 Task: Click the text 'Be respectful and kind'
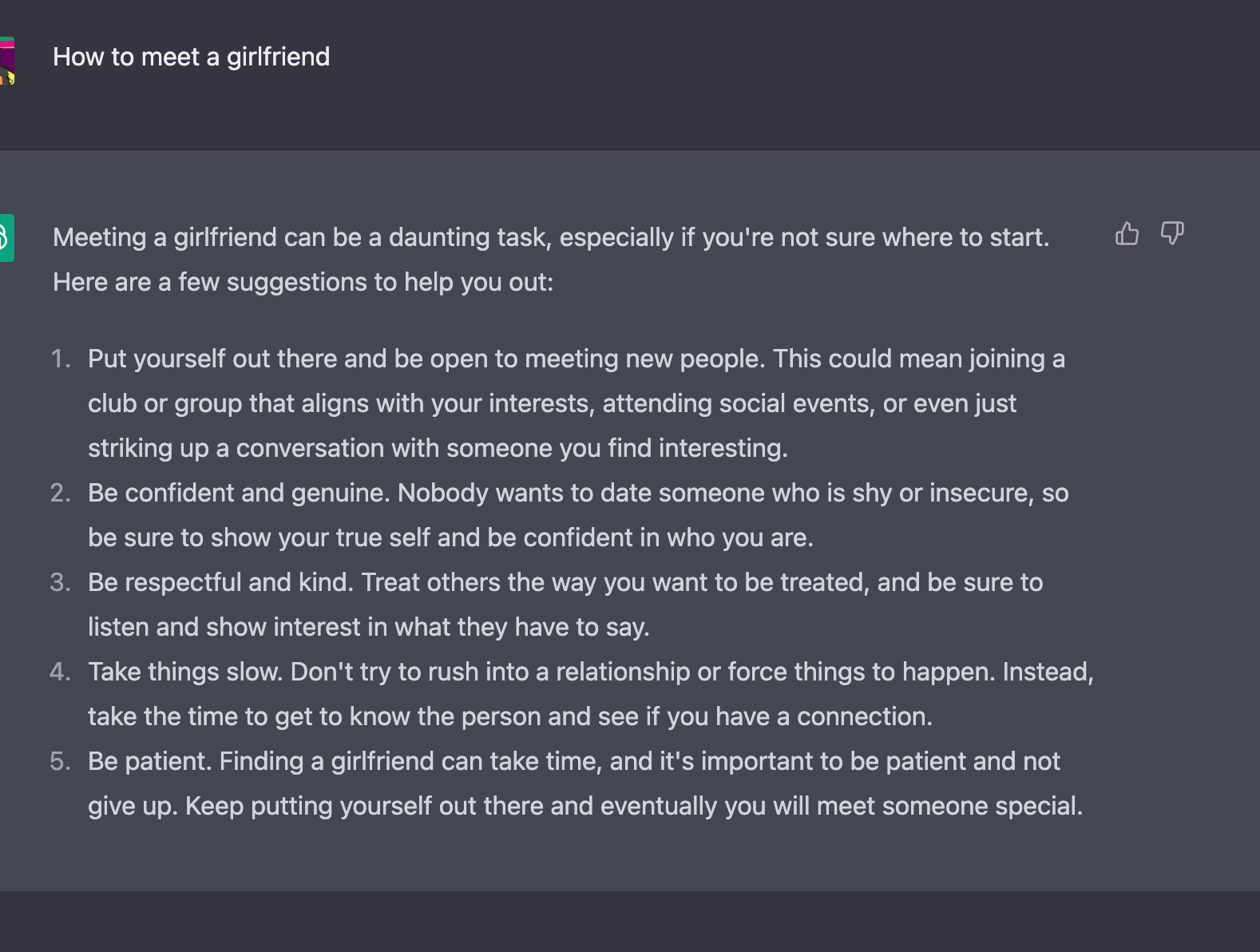pyautogui.click(x=220, y=582)
